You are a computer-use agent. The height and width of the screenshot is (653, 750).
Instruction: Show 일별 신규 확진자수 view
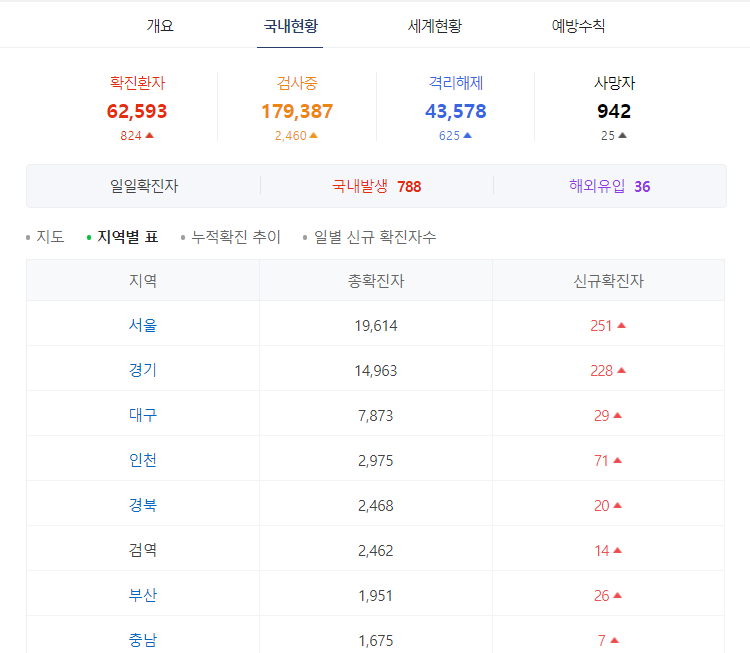(x=375, y=237)
